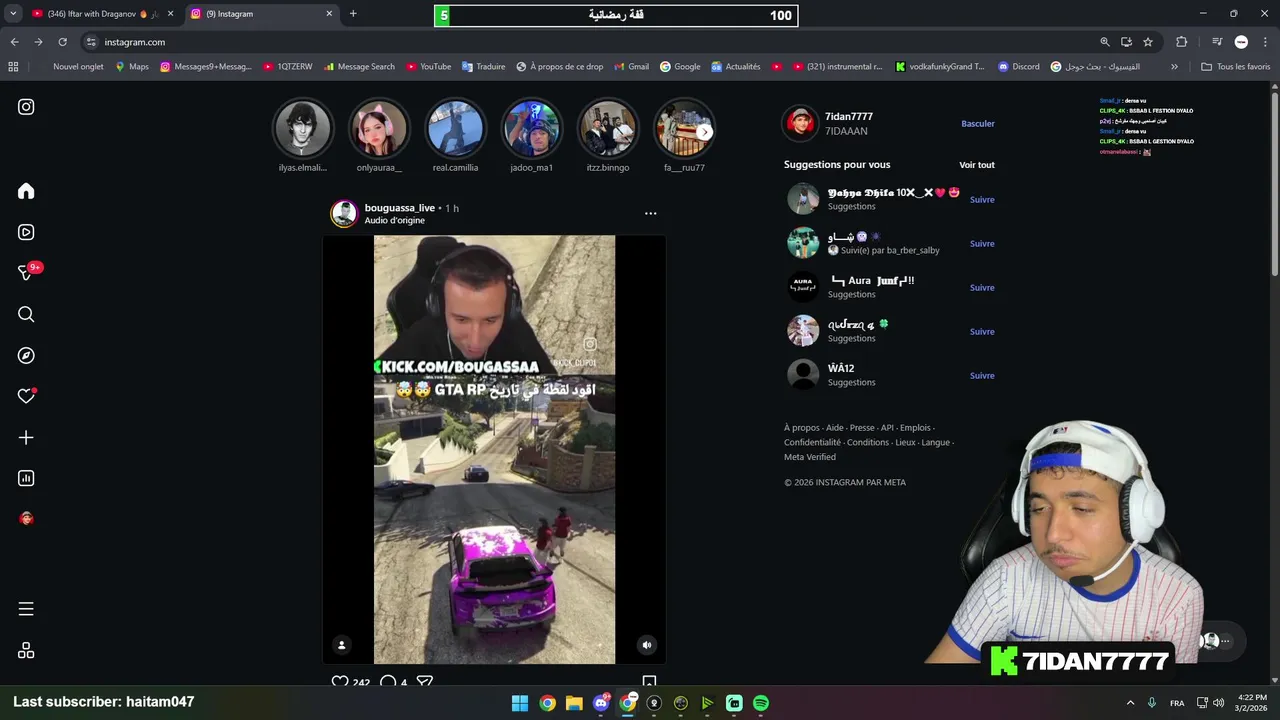Image resolution: width=1280 pixels, height=720 pixels.
Task: Open Maps bookmark
Action: point(132,67)
